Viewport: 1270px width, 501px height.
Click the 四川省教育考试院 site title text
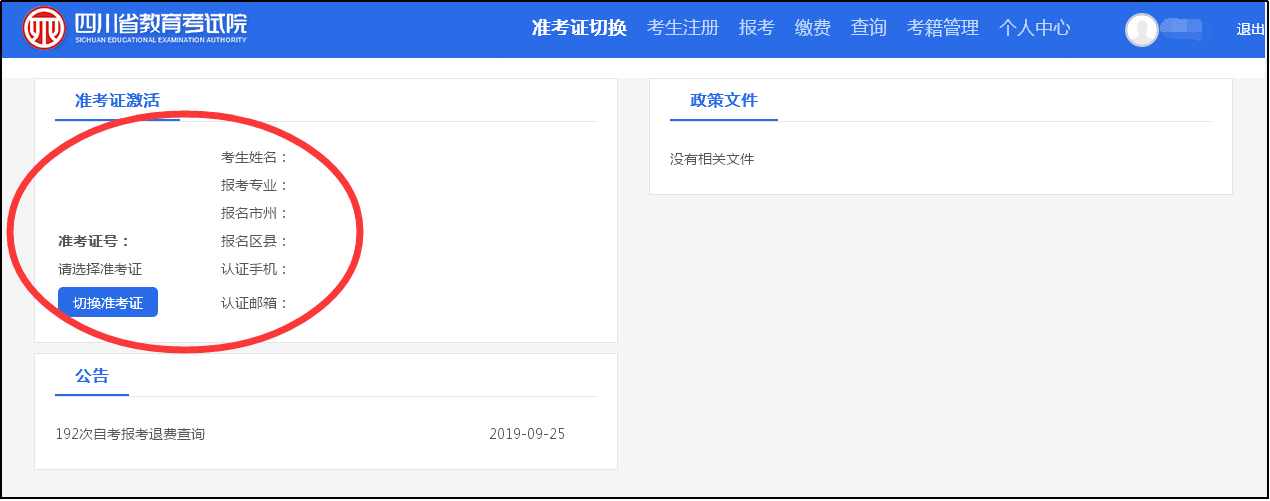pos(160,23)
